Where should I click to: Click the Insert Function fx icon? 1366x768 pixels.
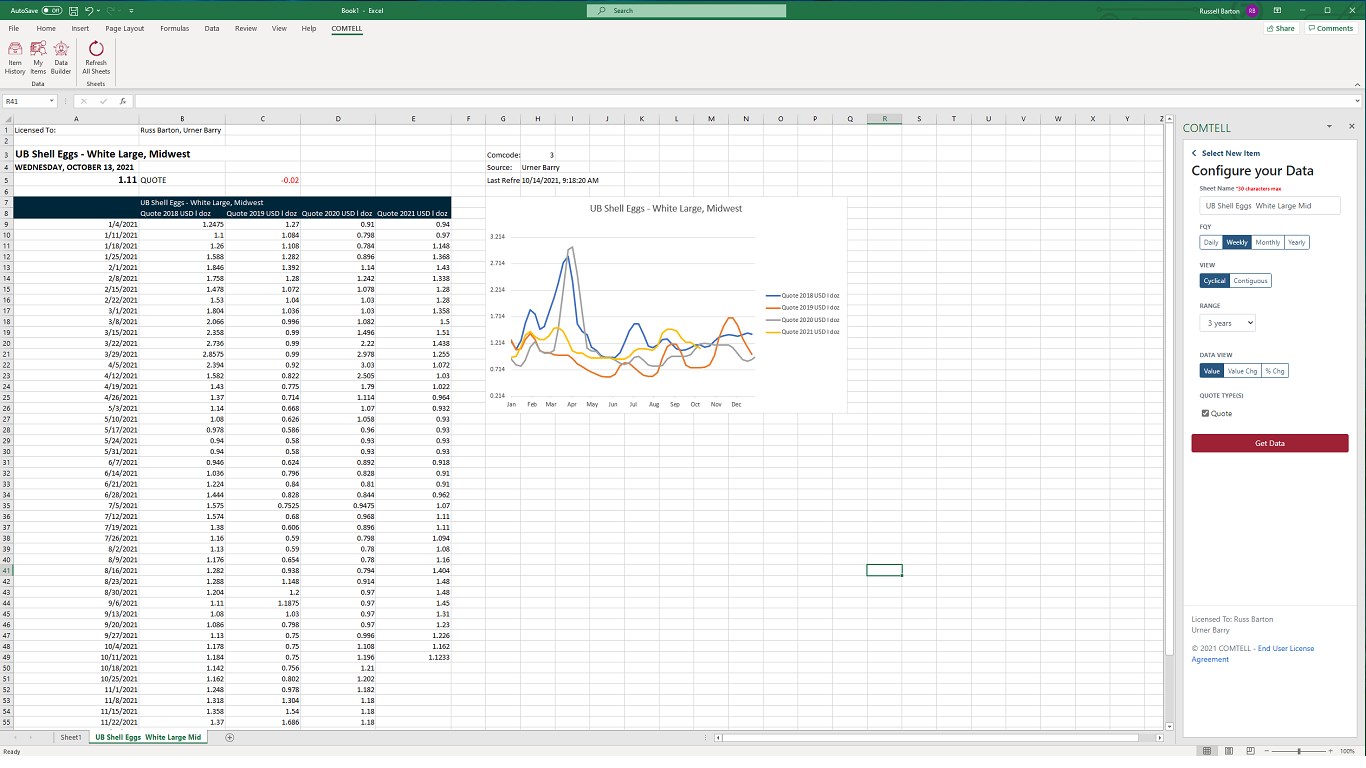pyautogui.click(x=123, y=101)
